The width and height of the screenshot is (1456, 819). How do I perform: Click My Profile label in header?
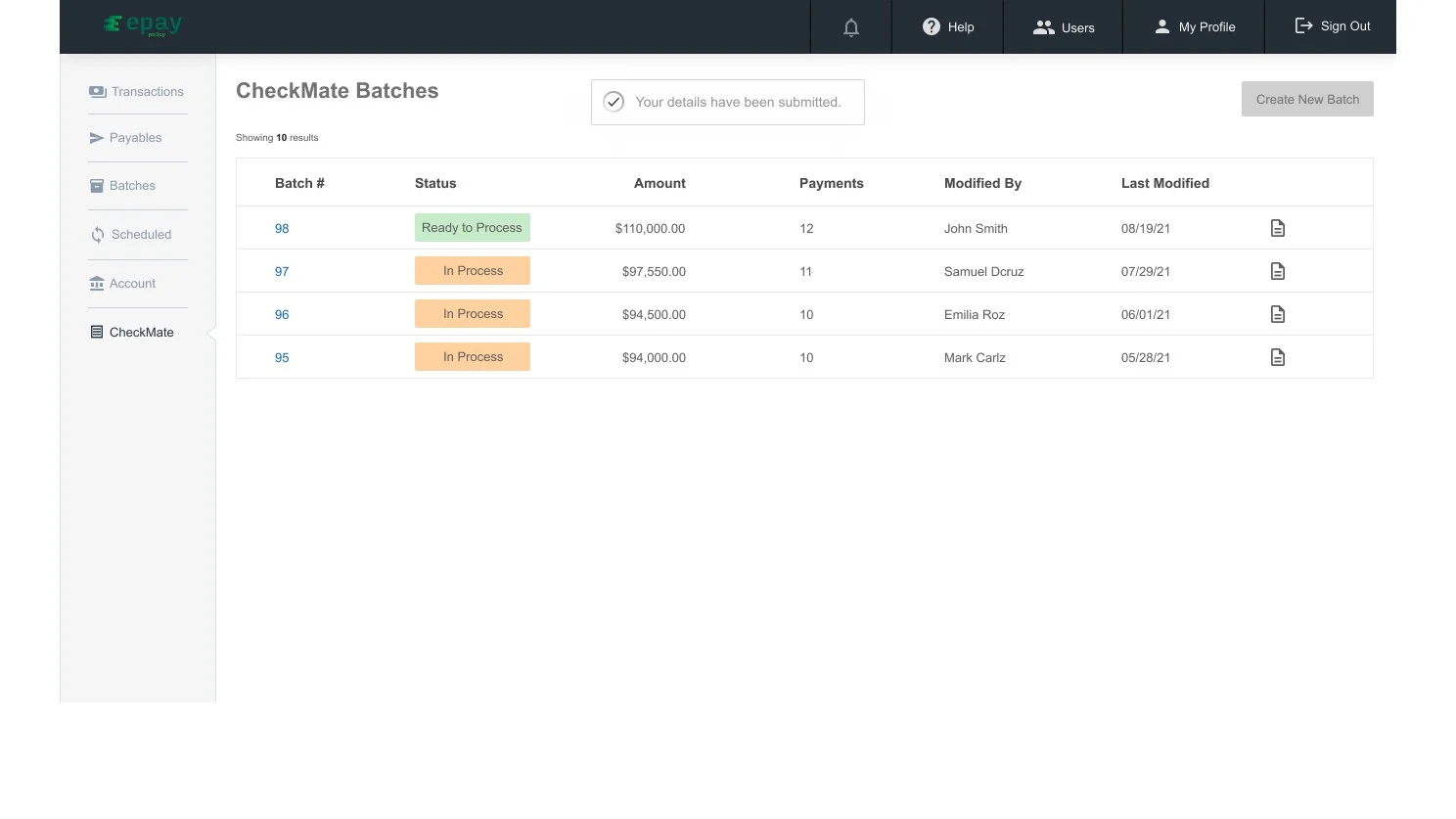[x=1206, y=27]
